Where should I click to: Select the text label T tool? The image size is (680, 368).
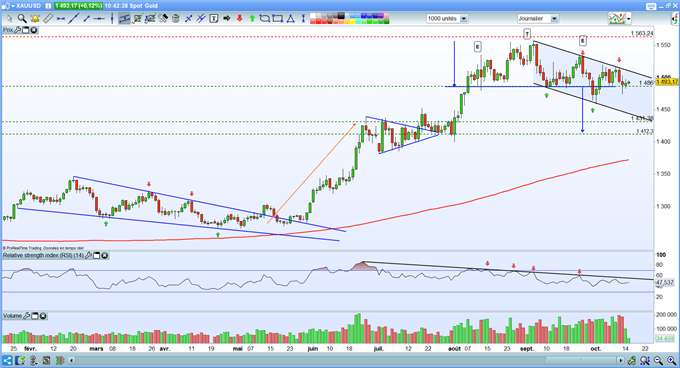point(213,19)
